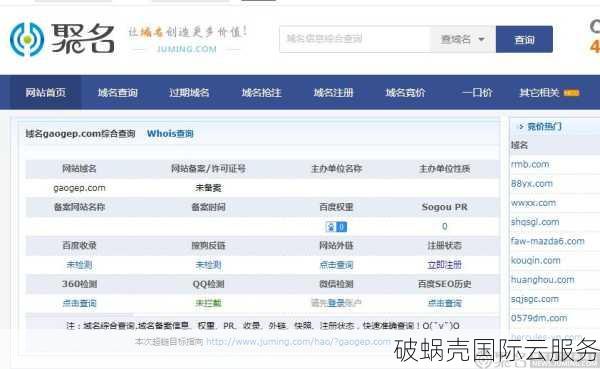Image resolution: width=600 pixels, height=369 pixels.
Task: Click 点击查询 under 百度SEO历史
Action: 444,303
